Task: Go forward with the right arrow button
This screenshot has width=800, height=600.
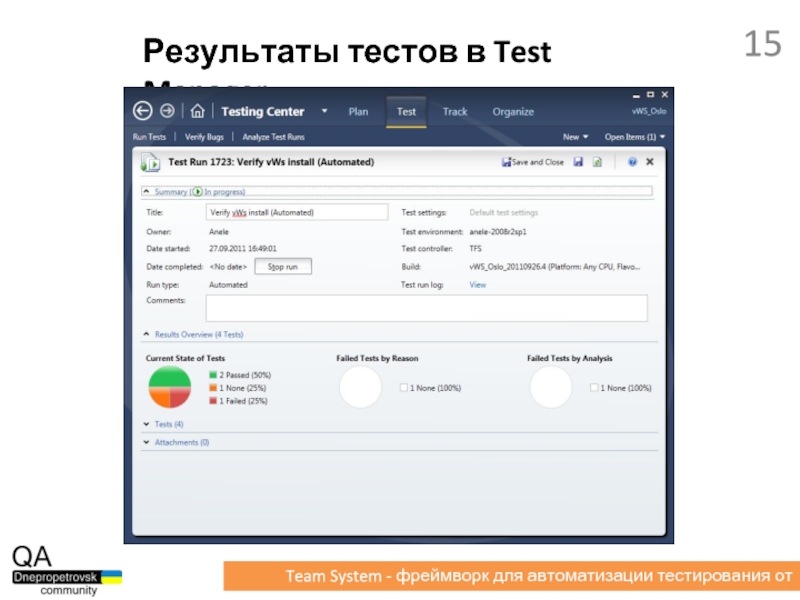Action: 167,111
